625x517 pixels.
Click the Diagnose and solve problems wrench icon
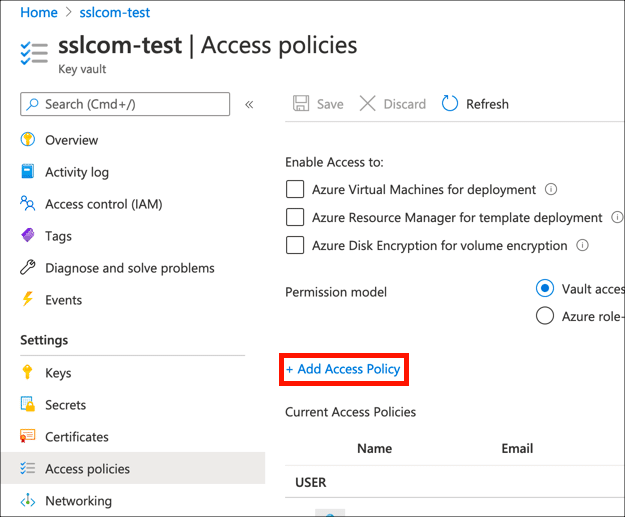[27, 268]
